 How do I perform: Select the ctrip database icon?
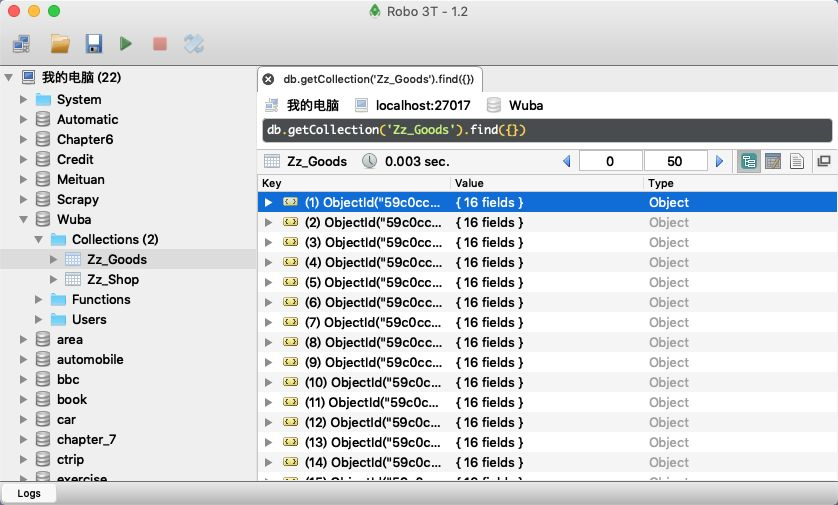point(43,460)
